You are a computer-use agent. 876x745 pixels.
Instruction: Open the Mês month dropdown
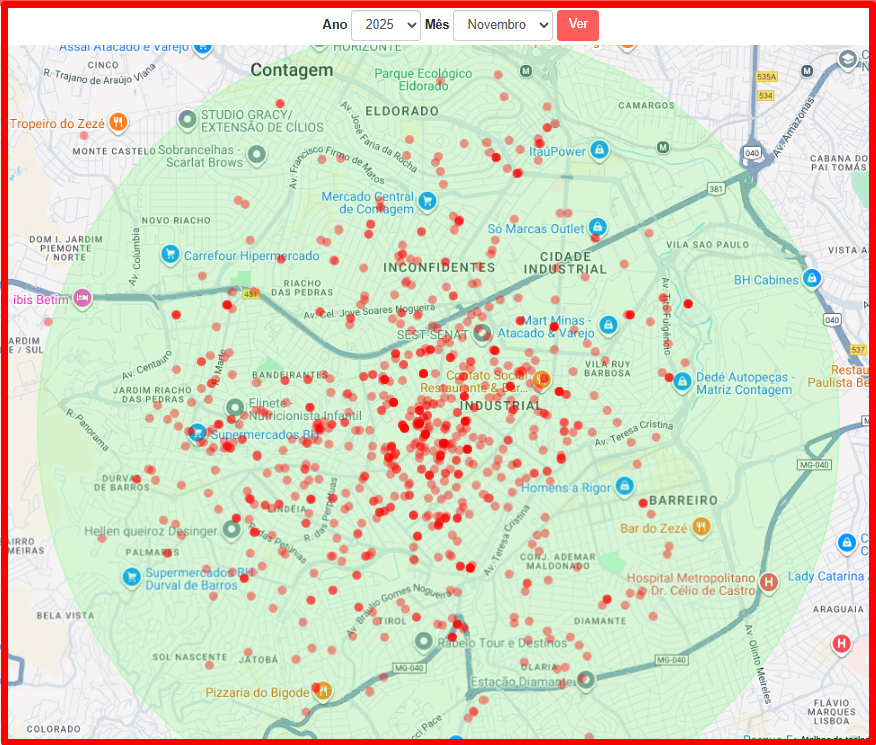point(502,25)
